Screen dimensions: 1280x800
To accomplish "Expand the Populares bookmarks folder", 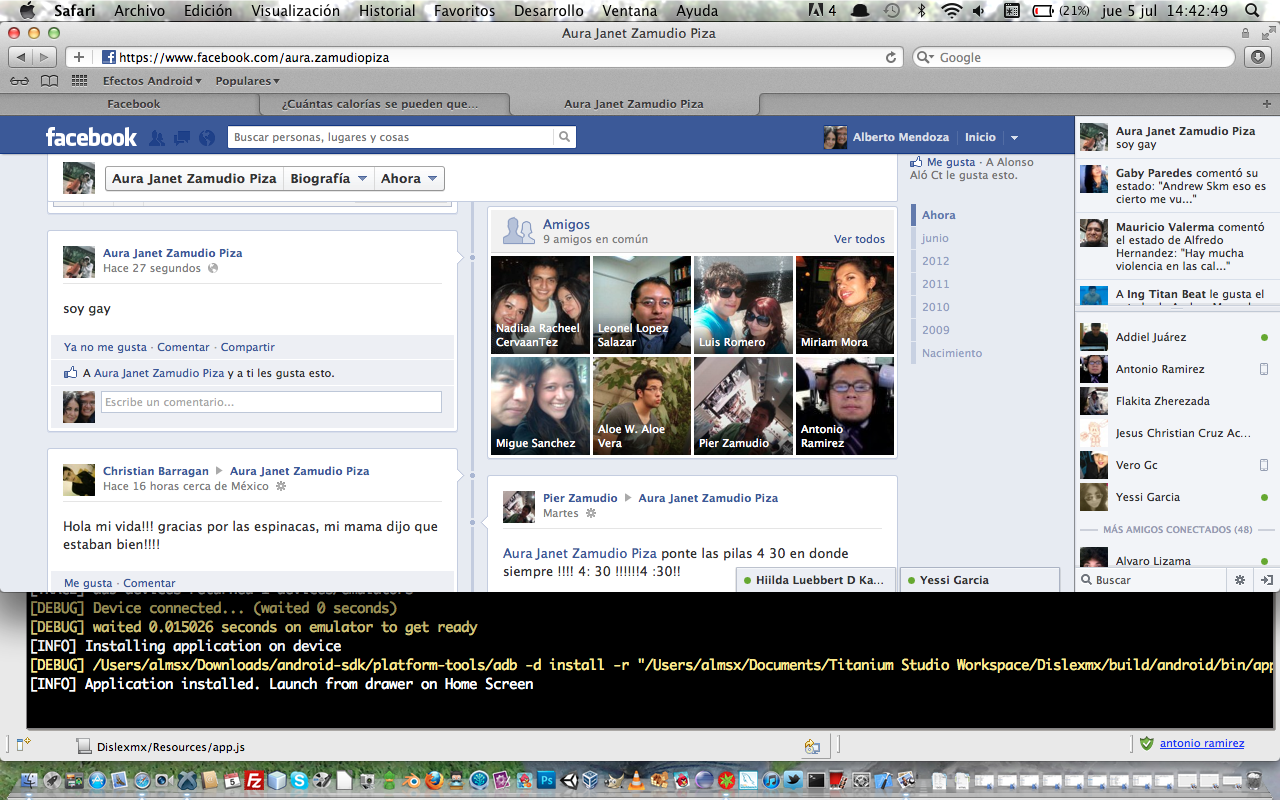I will click(247, 81).
